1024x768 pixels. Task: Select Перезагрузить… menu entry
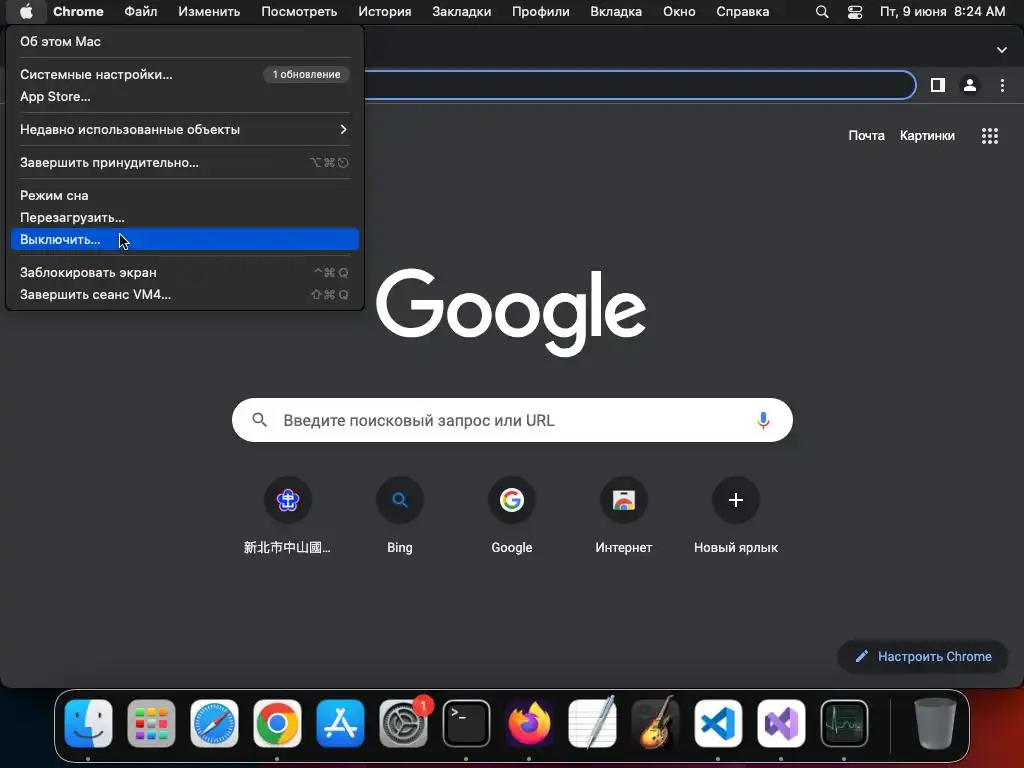coord(185,217)
